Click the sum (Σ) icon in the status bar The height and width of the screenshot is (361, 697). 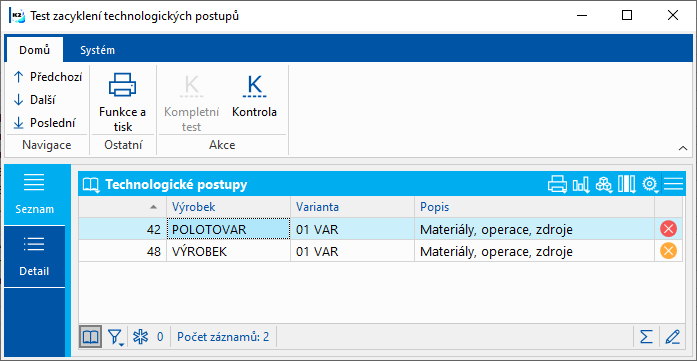click(646, 337)
